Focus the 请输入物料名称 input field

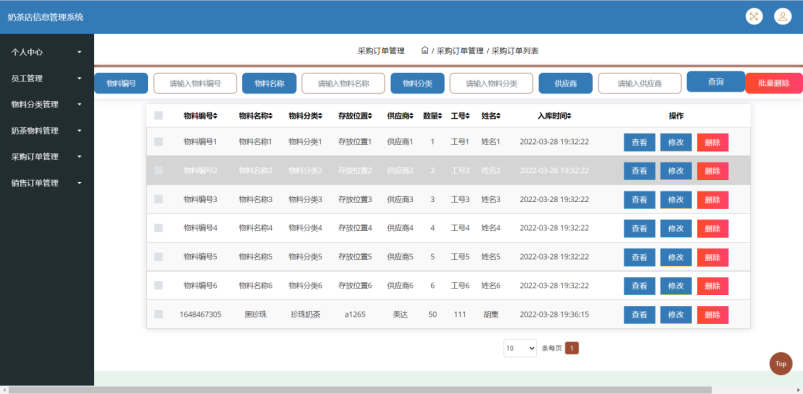[x=343, y=83]
